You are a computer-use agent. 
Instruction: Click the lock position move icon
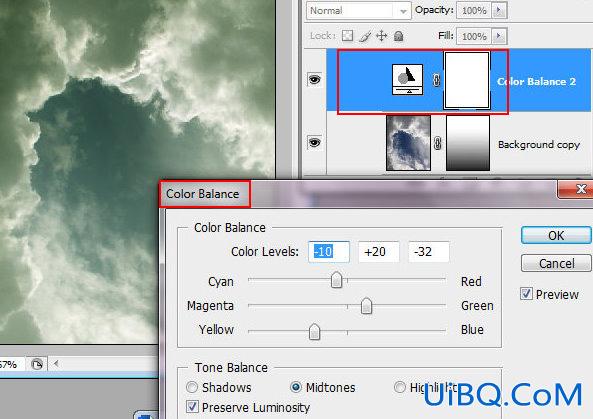(x=382, y=36)
